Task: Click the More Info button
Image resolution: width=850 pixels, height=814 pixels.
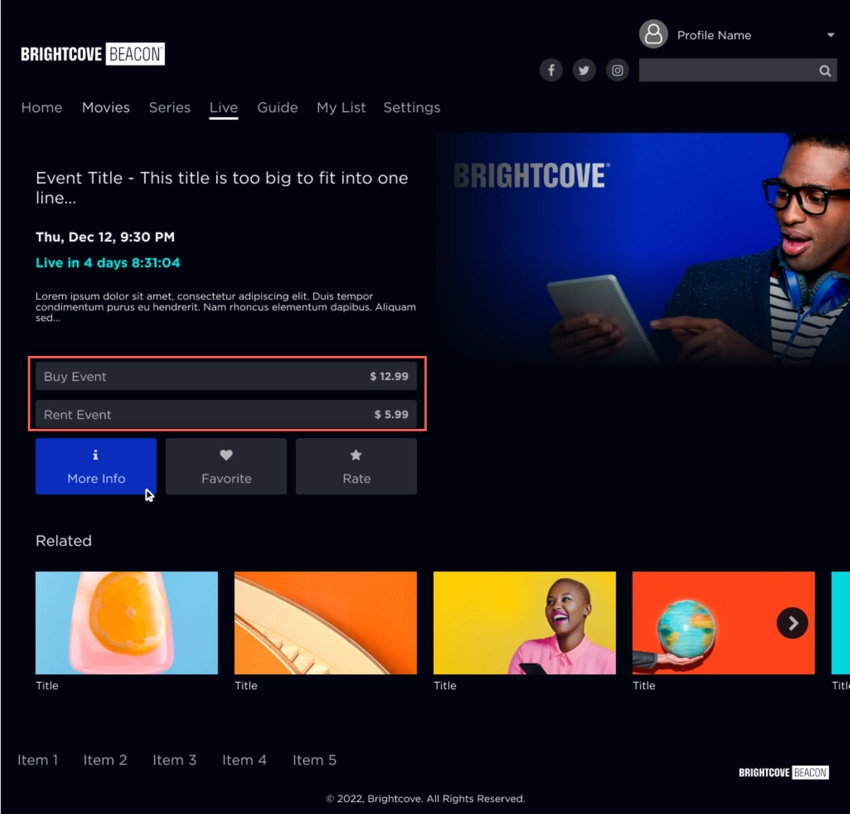Action: 96,466
